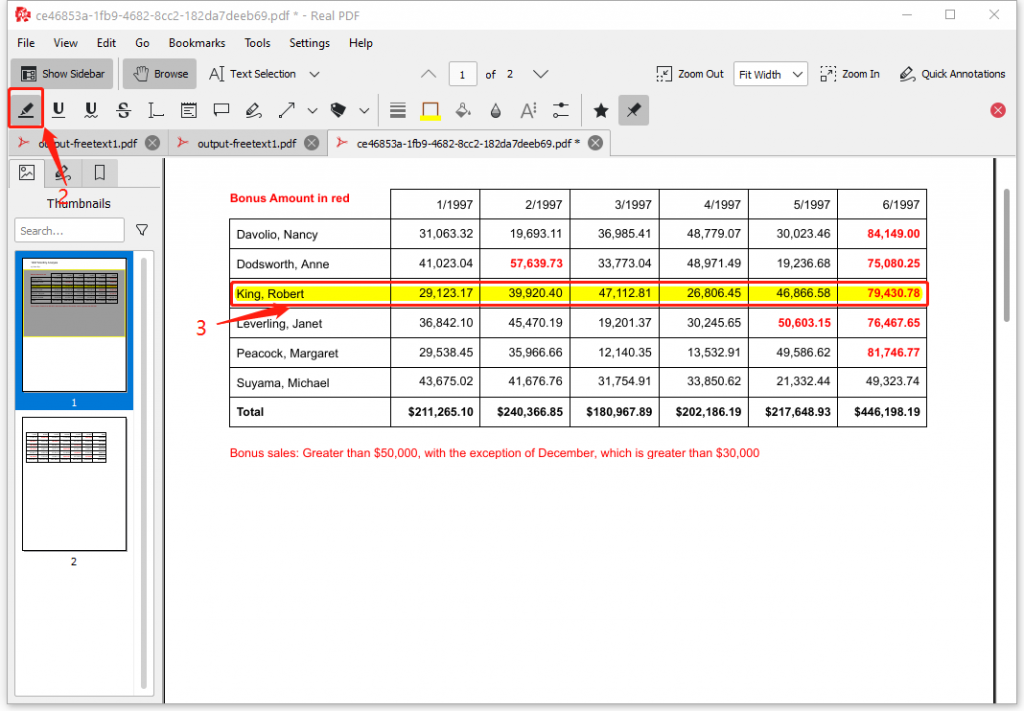Switch to the output-freetext1.pdf second tab
This screenshot has height=711, width=1024.
pyautogui.click(x=246, y=143)
